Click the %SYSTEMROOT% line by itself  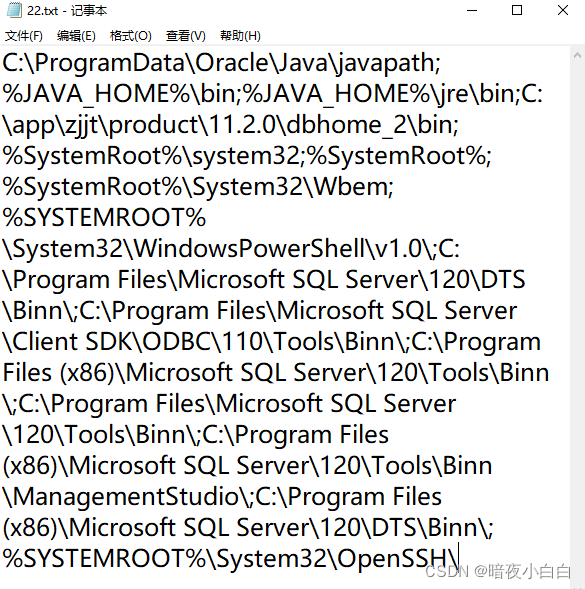point(104,217)
